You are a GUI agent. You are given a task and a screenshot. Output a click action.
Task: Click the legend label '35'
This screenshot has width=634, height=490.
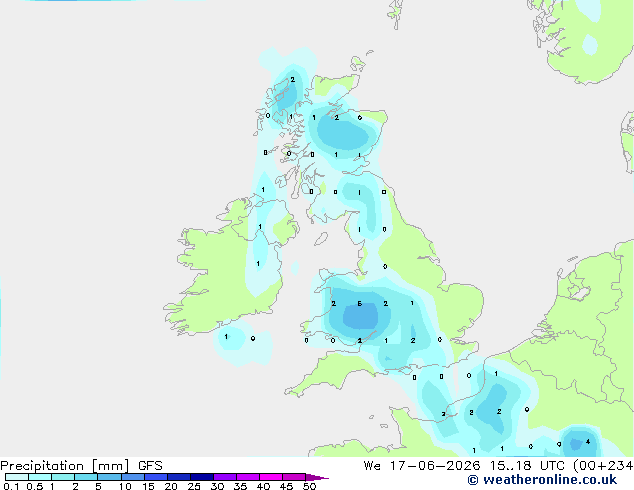(x=240, y=486)
